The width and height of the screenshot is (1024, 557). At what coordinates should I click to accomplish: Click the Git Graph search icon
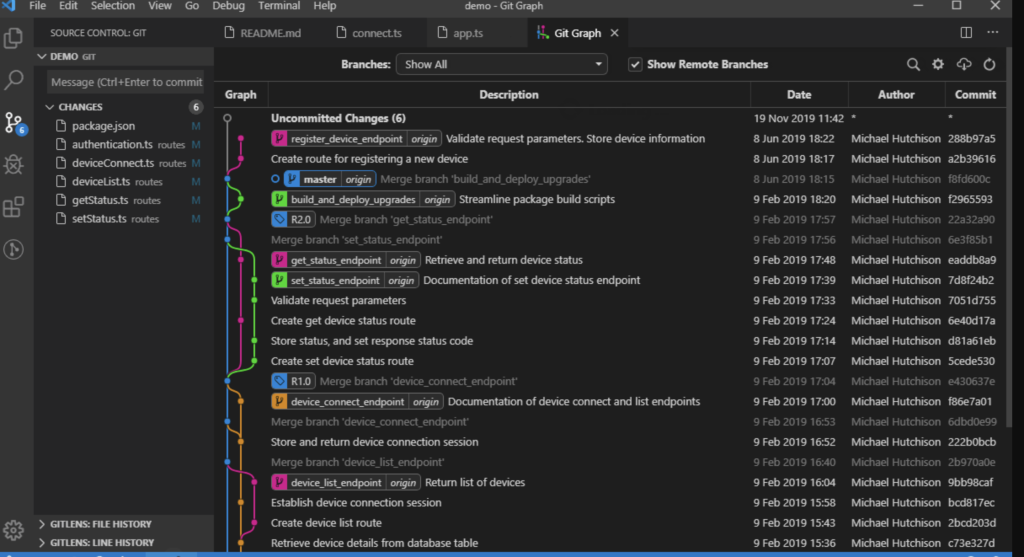[x=913, y=64]
